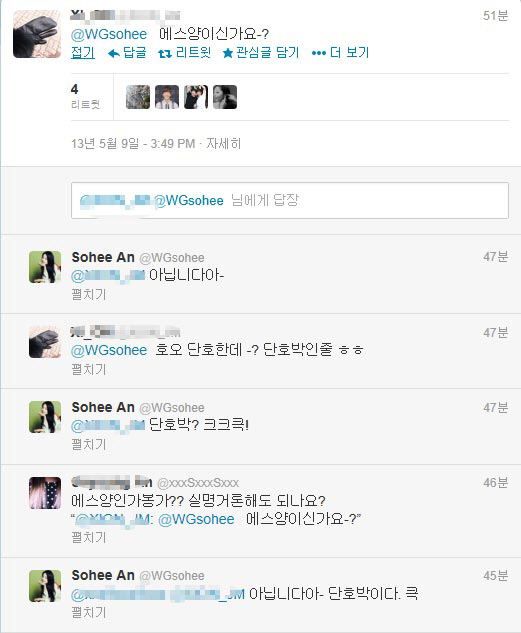Open fourth retweeter avatar thumbnail
The height and width of the screenshot is (633, 521).
(x=225, y=97)
